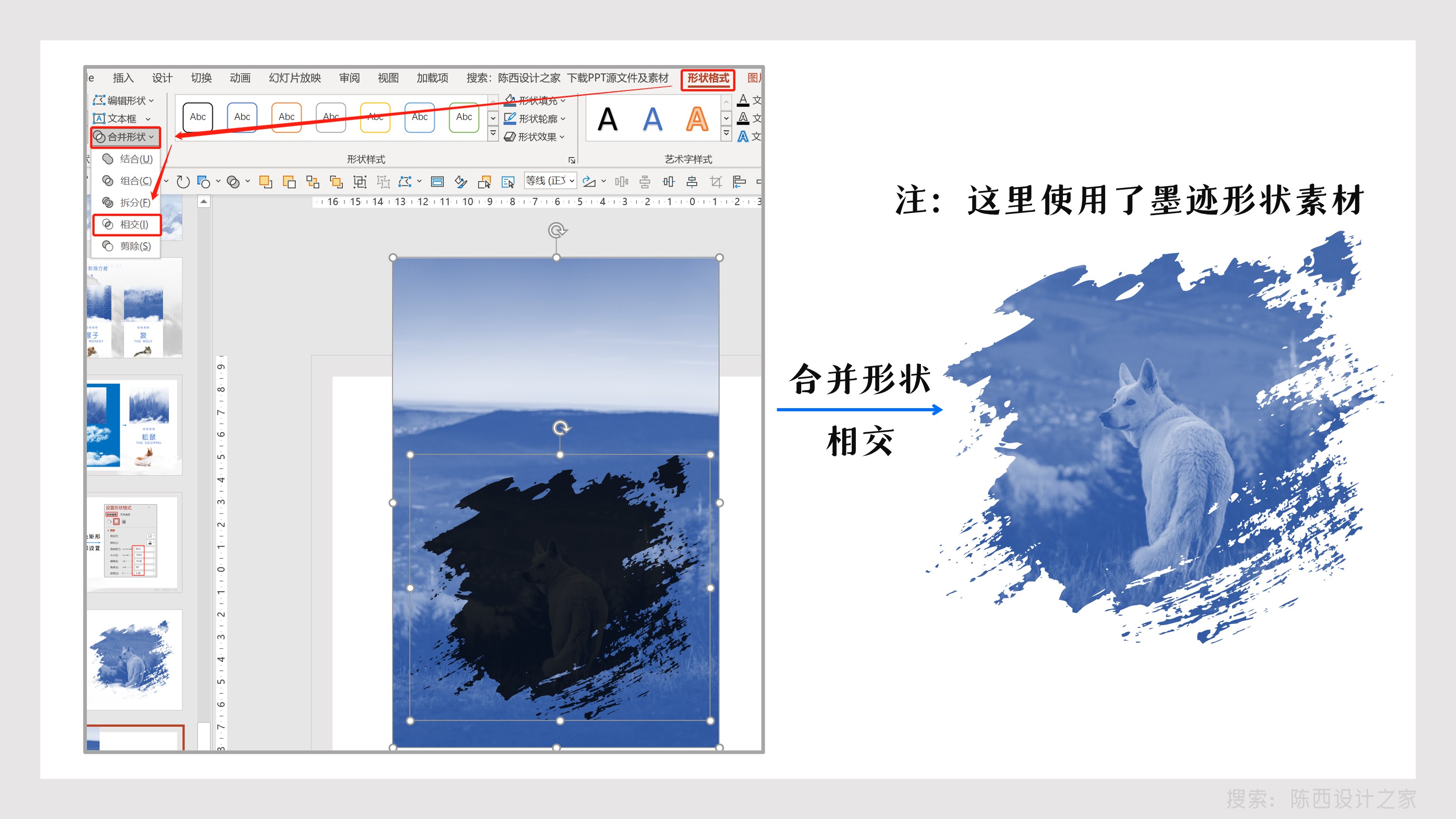Select 拆分(F) fragment option
Image resolution: width=1456 pixels, height=819 pixels.
pyautogui.click(x=128, y=202)
